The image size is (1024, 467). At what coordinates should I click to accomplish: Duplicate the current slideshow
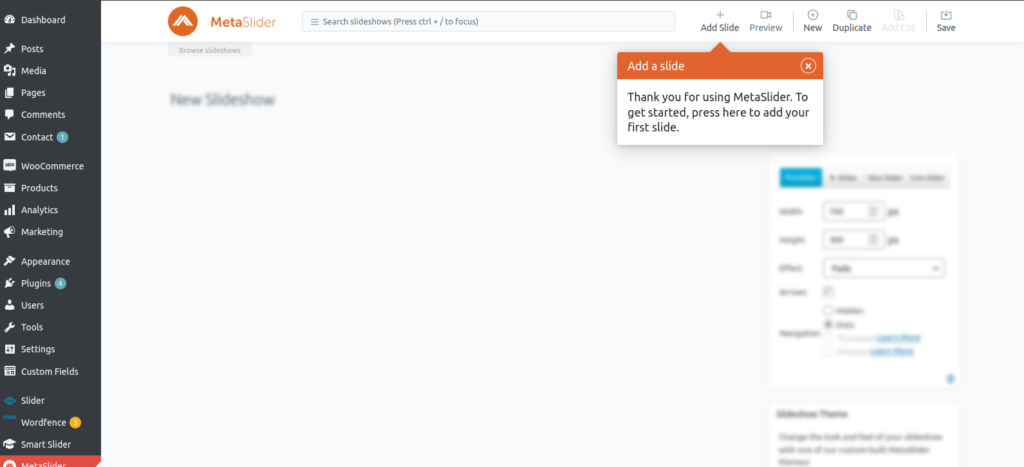tap(851, 15)
